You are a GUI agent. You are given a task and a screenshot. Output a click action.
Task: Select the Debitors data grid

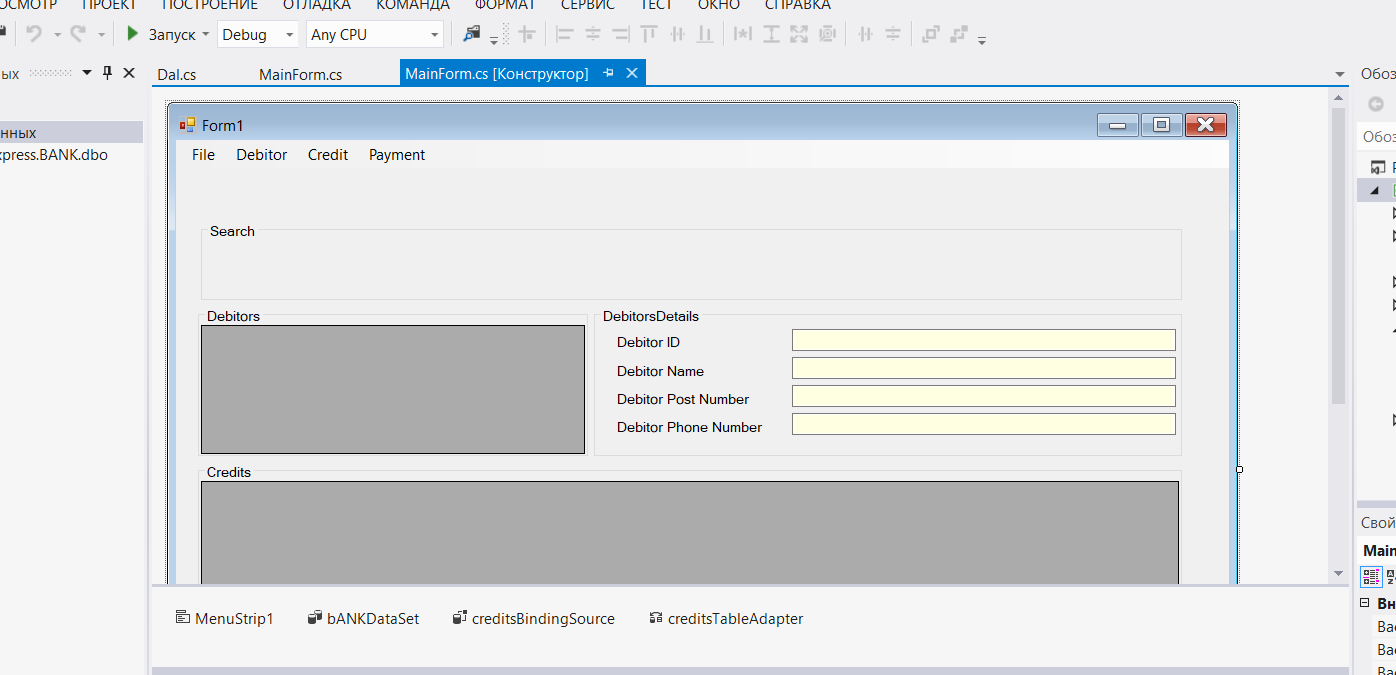tap(393, 389)
